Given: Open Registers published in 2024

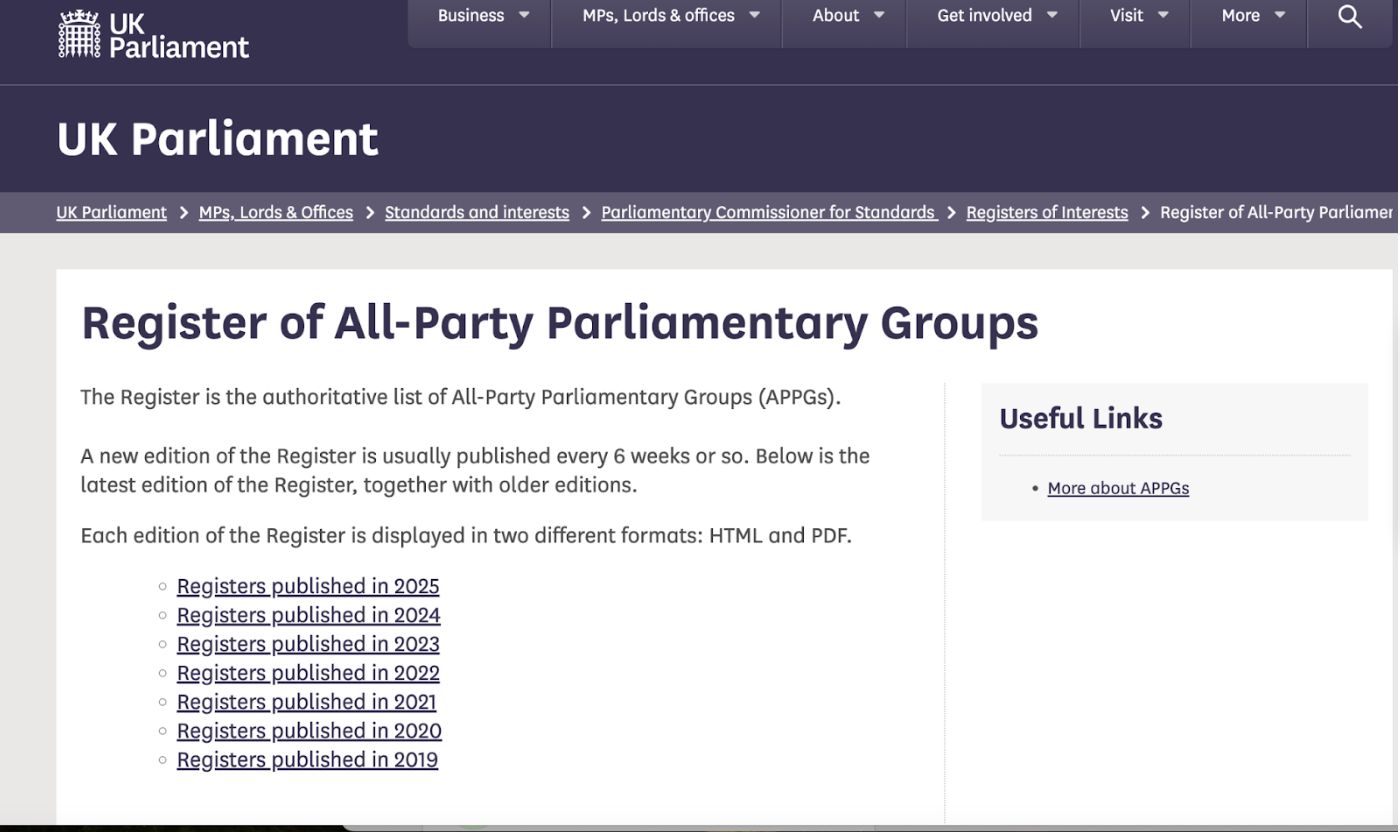Looking at the screenshot, I should pos(308,615).
